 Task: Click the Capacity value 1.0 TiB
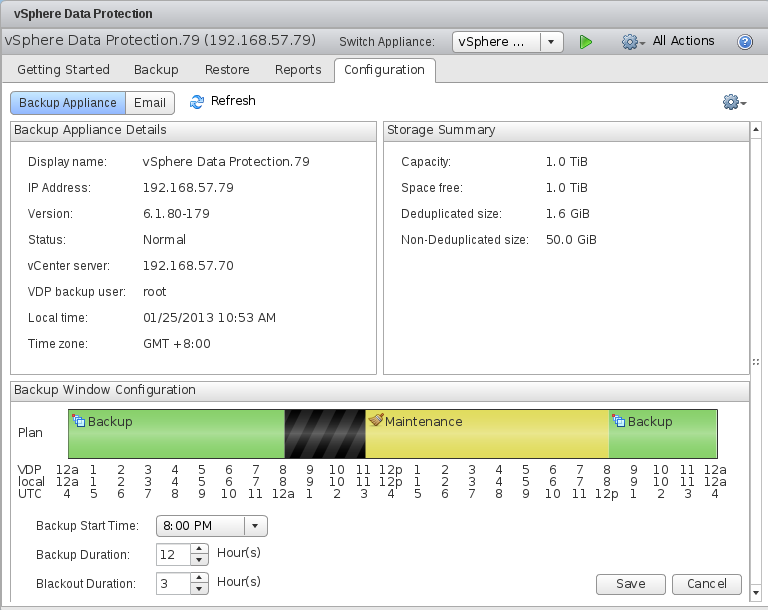(567, 162)
